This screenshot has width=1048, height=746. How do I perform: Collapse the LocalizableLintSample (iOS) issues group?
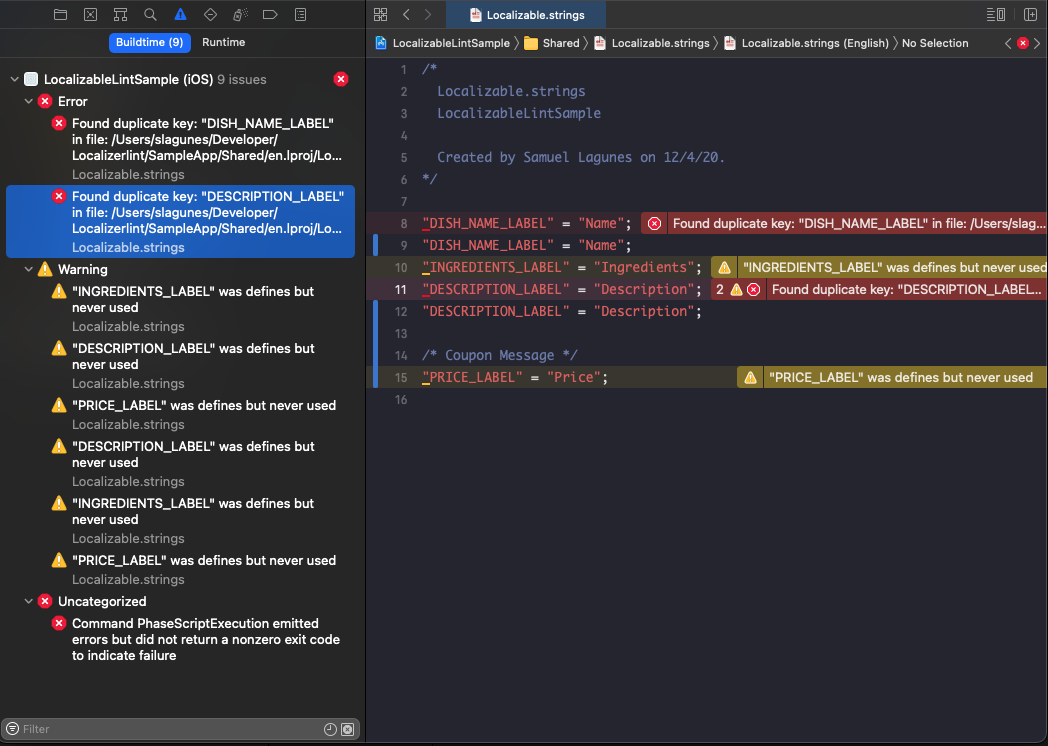click(14, 79)
